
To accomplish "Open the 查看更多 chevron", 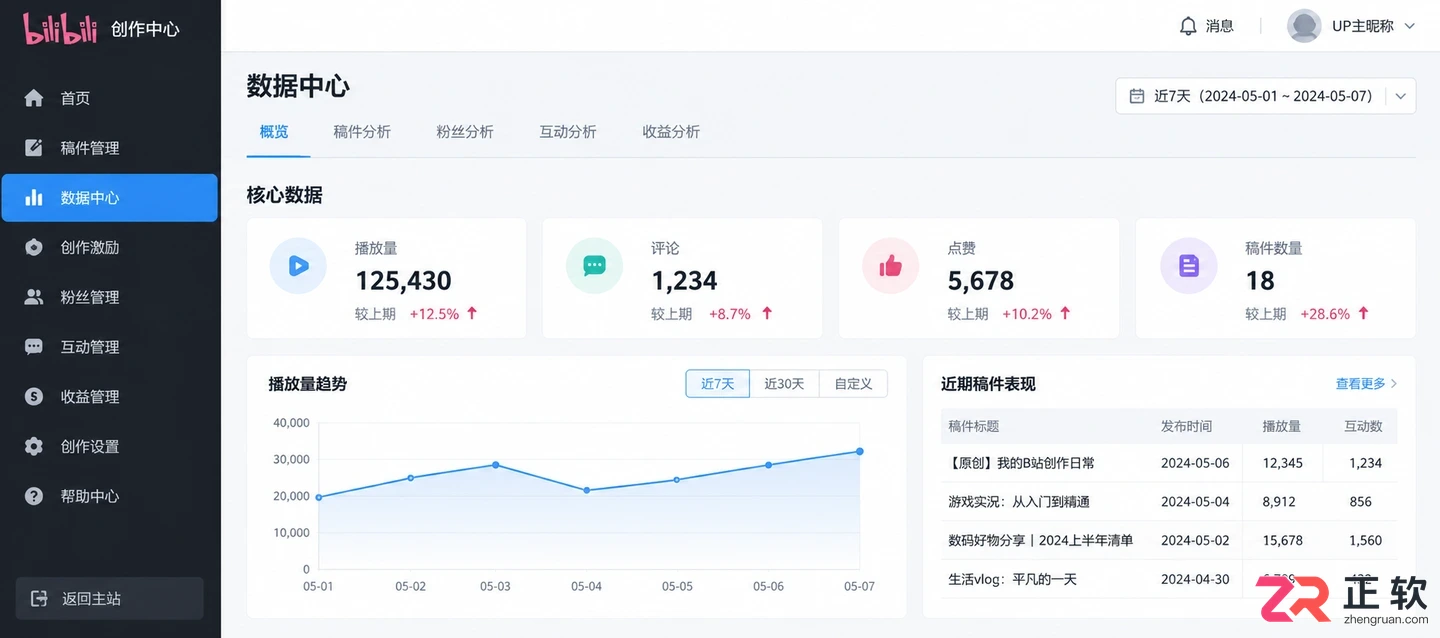I will coord(1394,384).
